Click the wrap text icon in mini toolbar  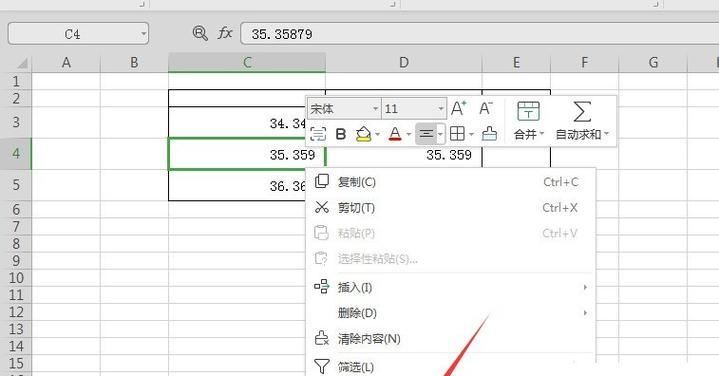pos(318,134)
